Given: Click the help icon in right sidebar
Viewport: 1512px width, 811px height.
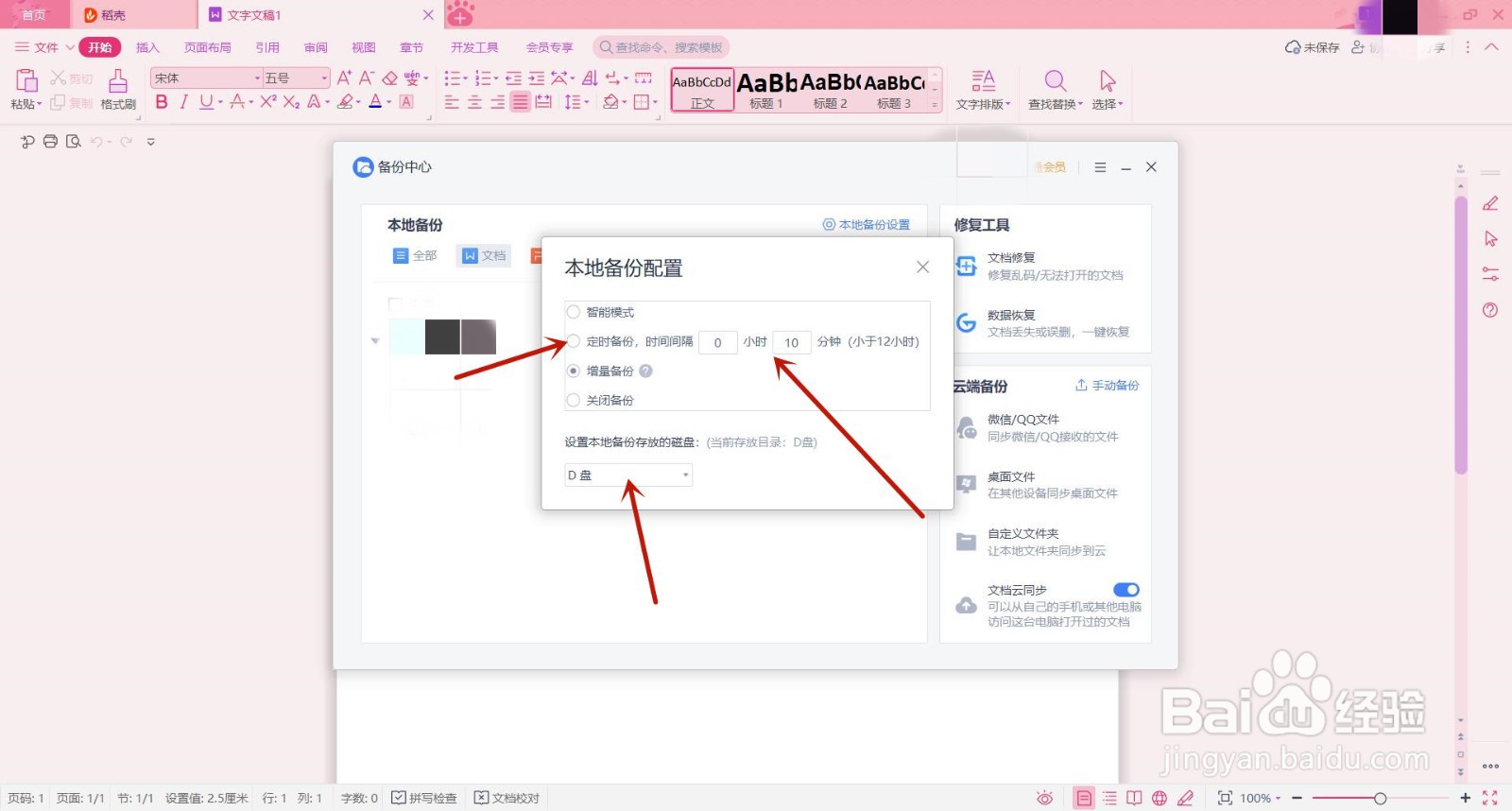Looking at the screenshot, I should pos(1490,310).
